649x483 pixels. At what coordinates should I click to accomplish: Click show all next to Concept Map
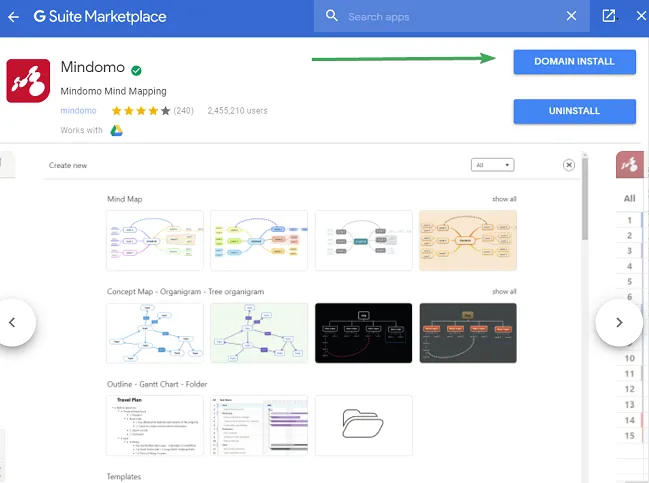point(504,292)
